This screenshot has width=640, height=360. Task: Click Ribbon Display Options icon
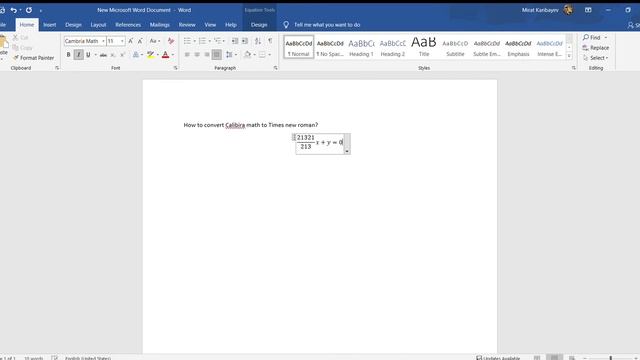tap(588, 10)
